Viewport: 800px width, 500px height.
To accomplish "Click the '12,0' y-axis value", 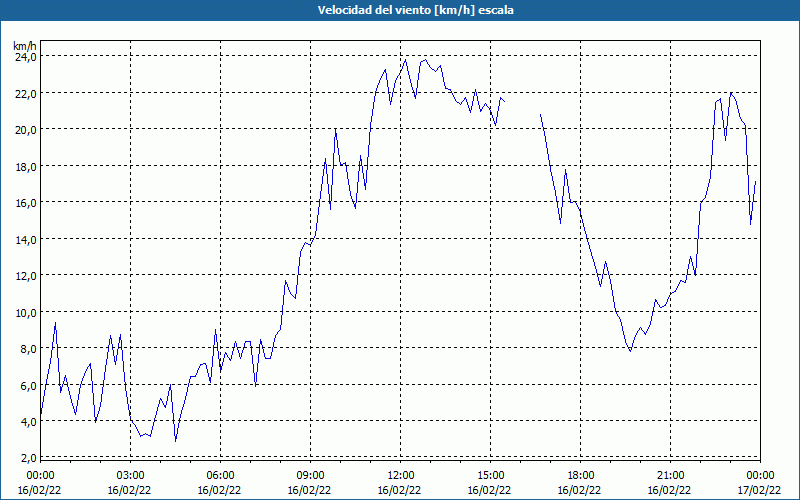I will pos(25,276).
